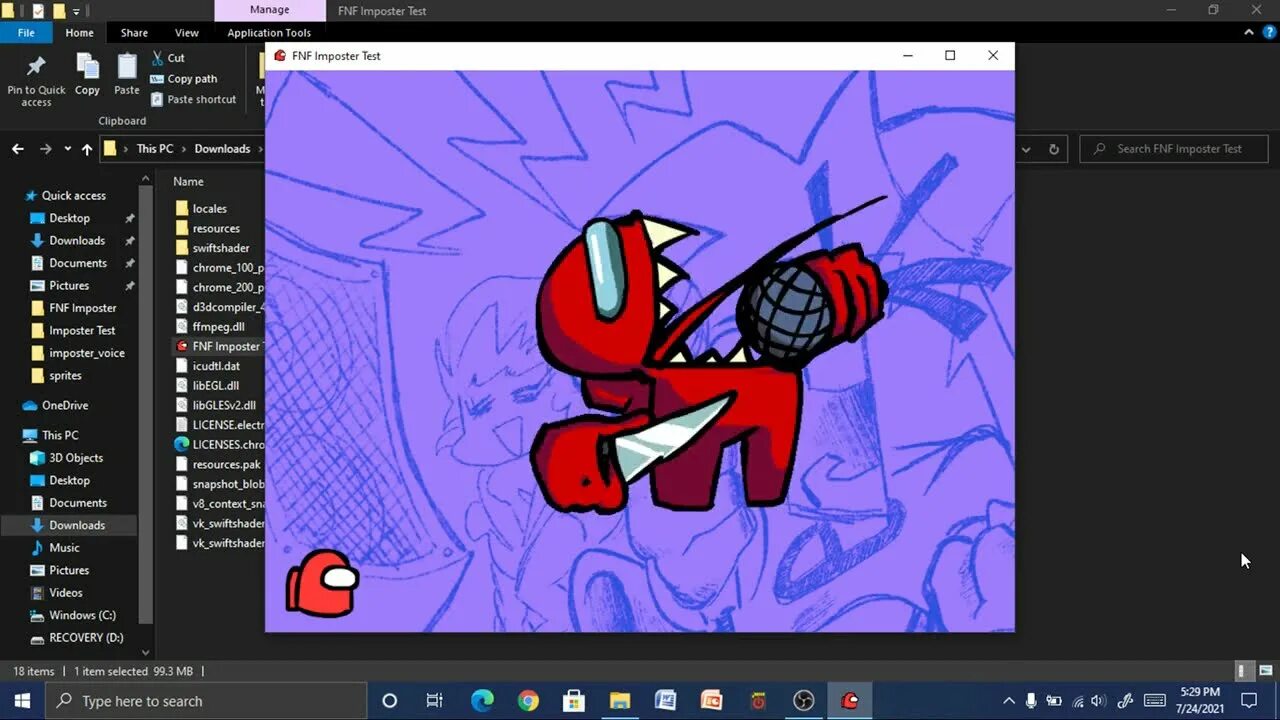Image resolution: width=1280 pixels, height=720 pixels.
Task: Open the volume control in system tray
Action: 1098,701
